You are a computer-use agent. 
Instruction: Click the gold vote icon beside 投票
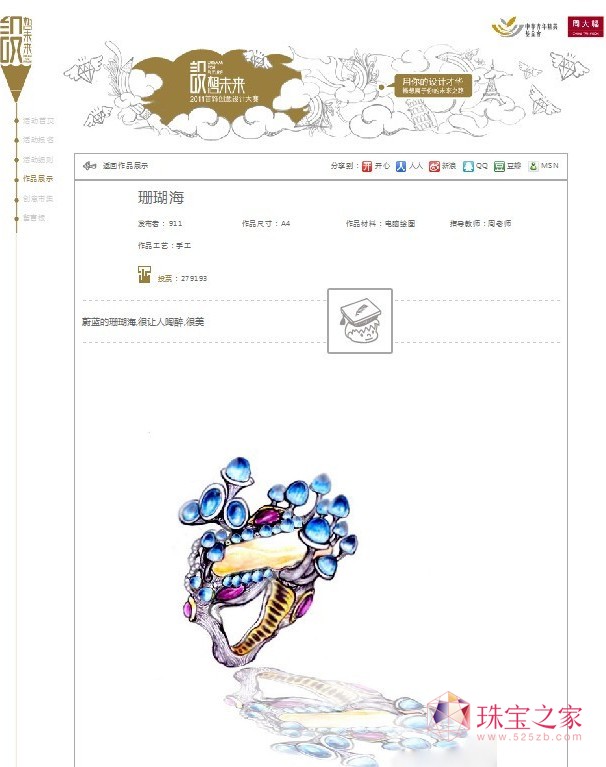pyautogui.click(x=144, y=274)
